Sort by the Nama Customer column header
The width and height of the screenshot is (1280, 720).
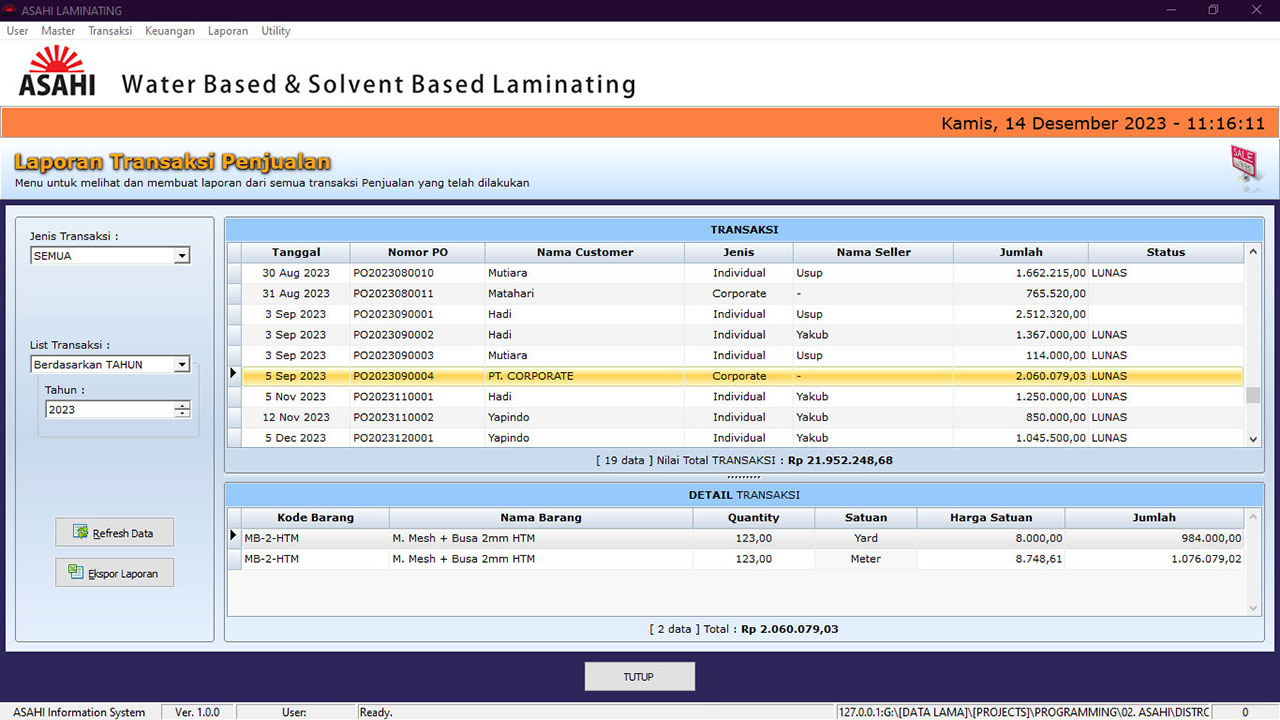click(x=584, y=252)
